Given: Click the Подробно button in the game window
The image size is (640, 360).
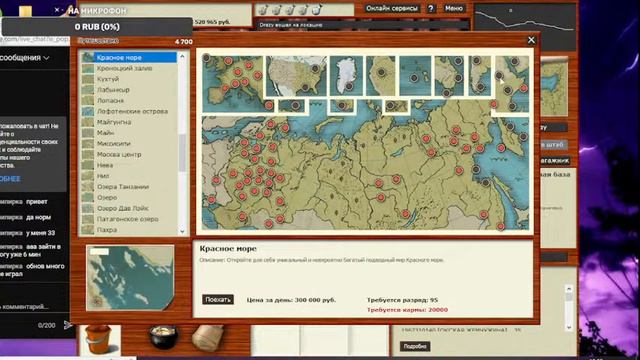Looking at the screenshot, I should [x=415, y=347].
